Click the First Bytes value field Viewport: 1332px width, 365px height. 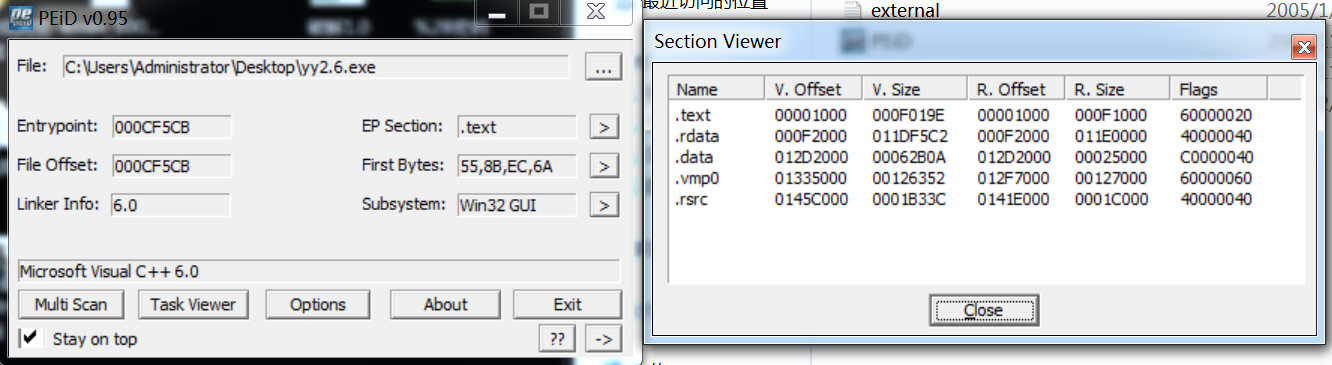(x=516, y=166)
